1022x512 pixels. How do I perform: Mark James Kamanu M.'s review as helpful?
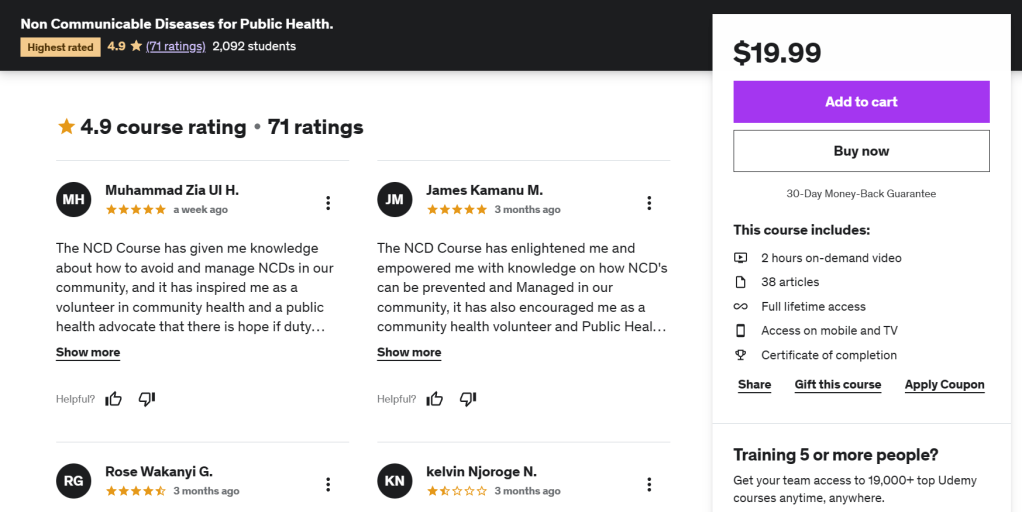435,399
